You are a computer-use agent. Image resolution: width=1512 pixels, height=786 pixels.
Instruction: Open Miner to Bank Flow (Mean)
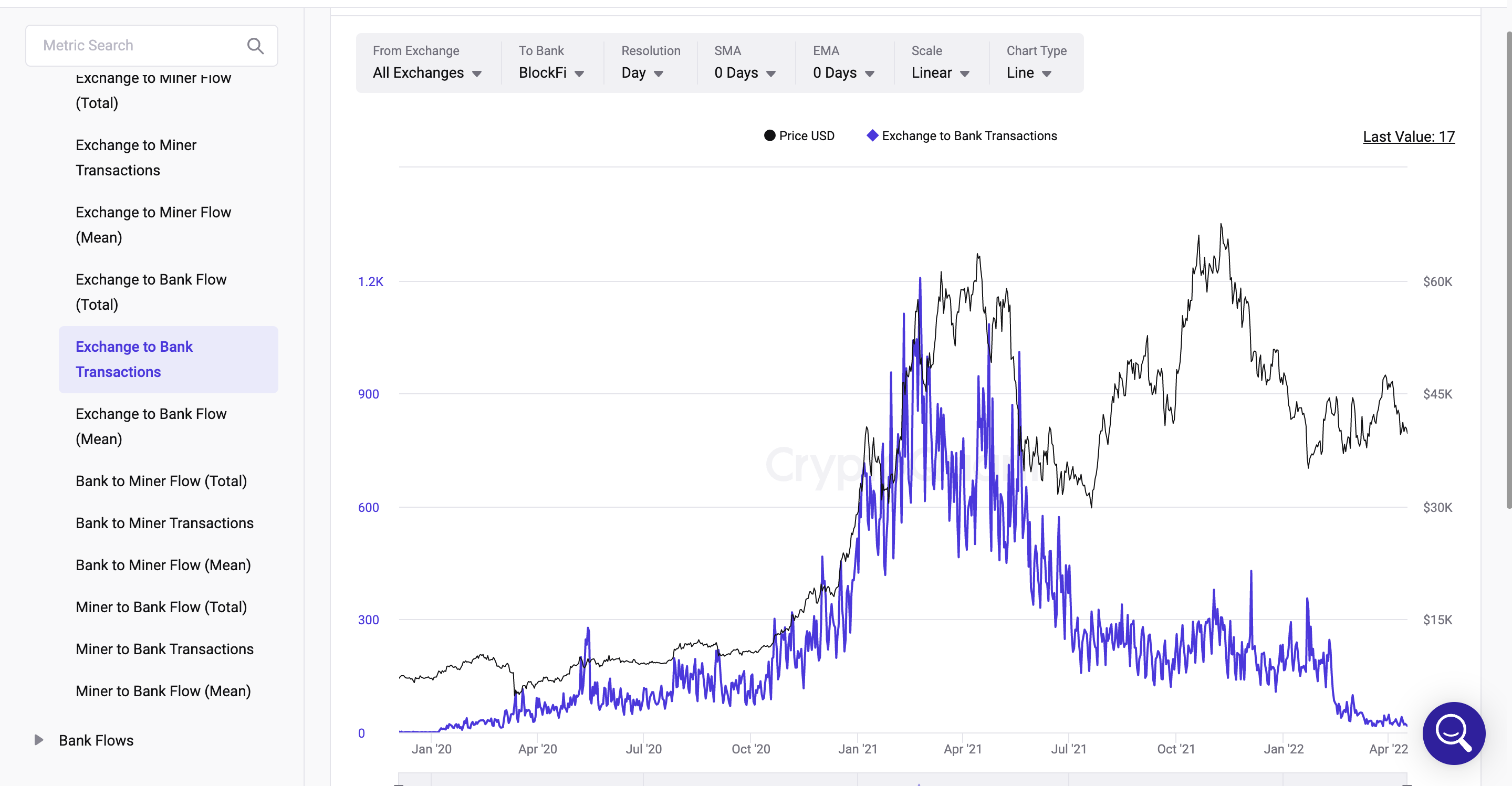click(163, 691)
